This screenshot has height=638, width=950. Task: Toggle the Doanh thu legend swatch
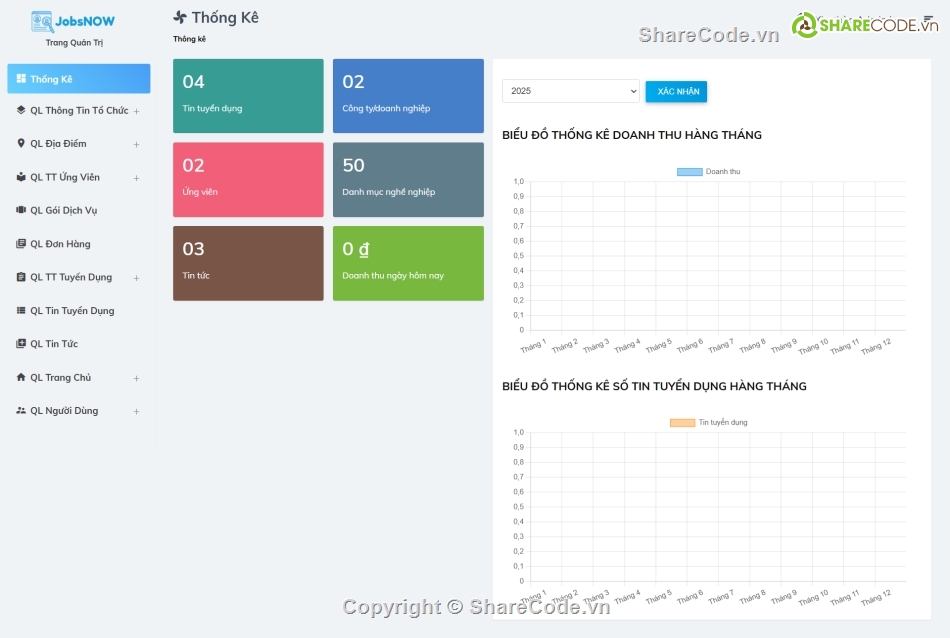click(x=689, y=171)
